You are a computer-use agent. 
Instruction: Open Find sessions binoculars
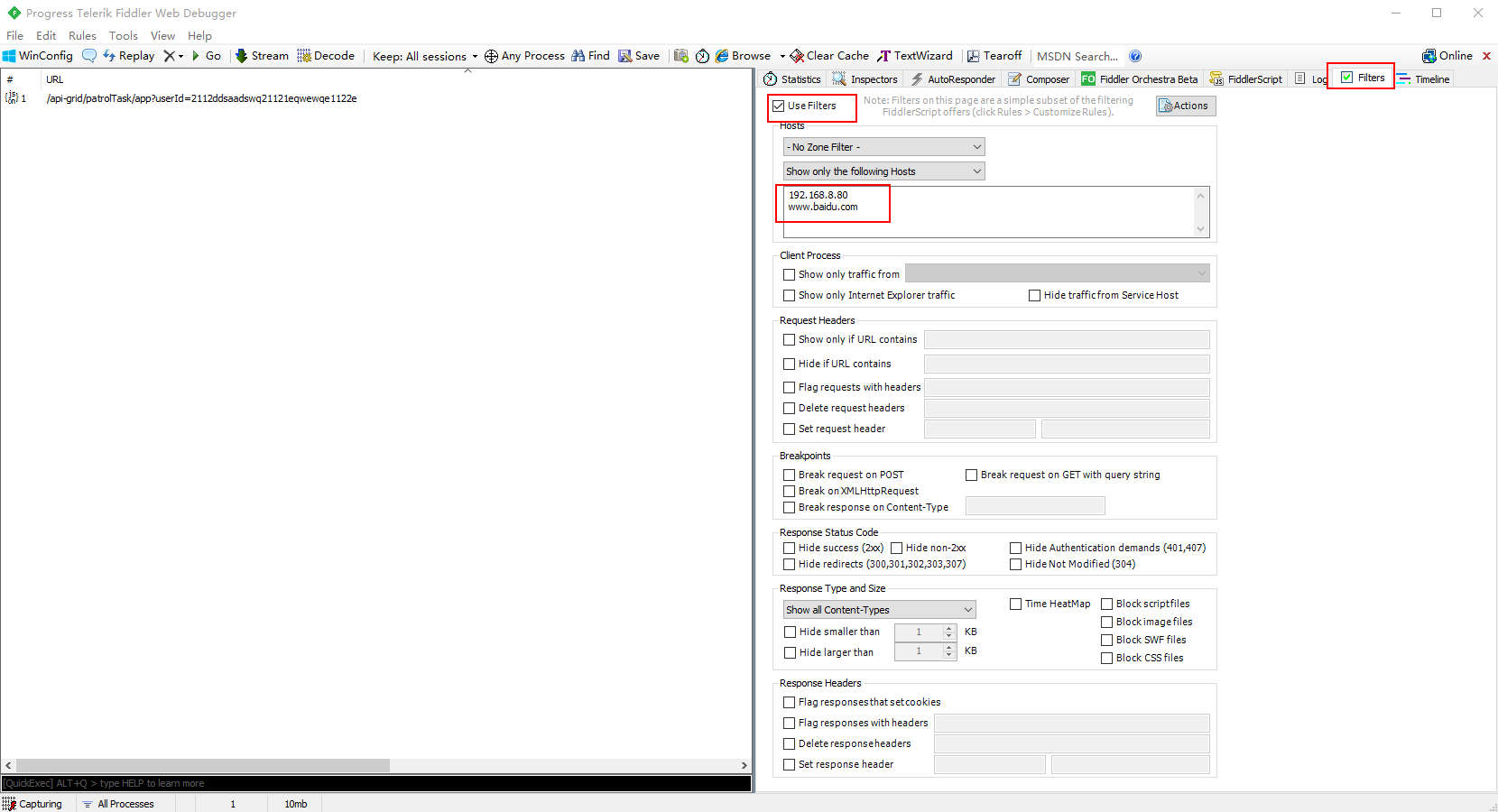[x=590, y=56]
